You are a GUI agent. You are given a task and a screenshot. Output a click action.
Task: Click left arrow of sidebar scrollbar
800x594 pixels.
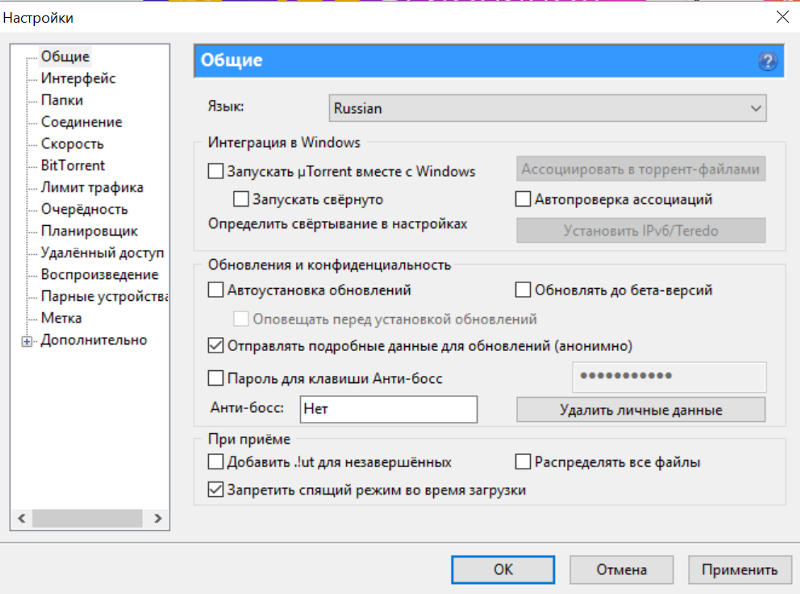[21, 518]
